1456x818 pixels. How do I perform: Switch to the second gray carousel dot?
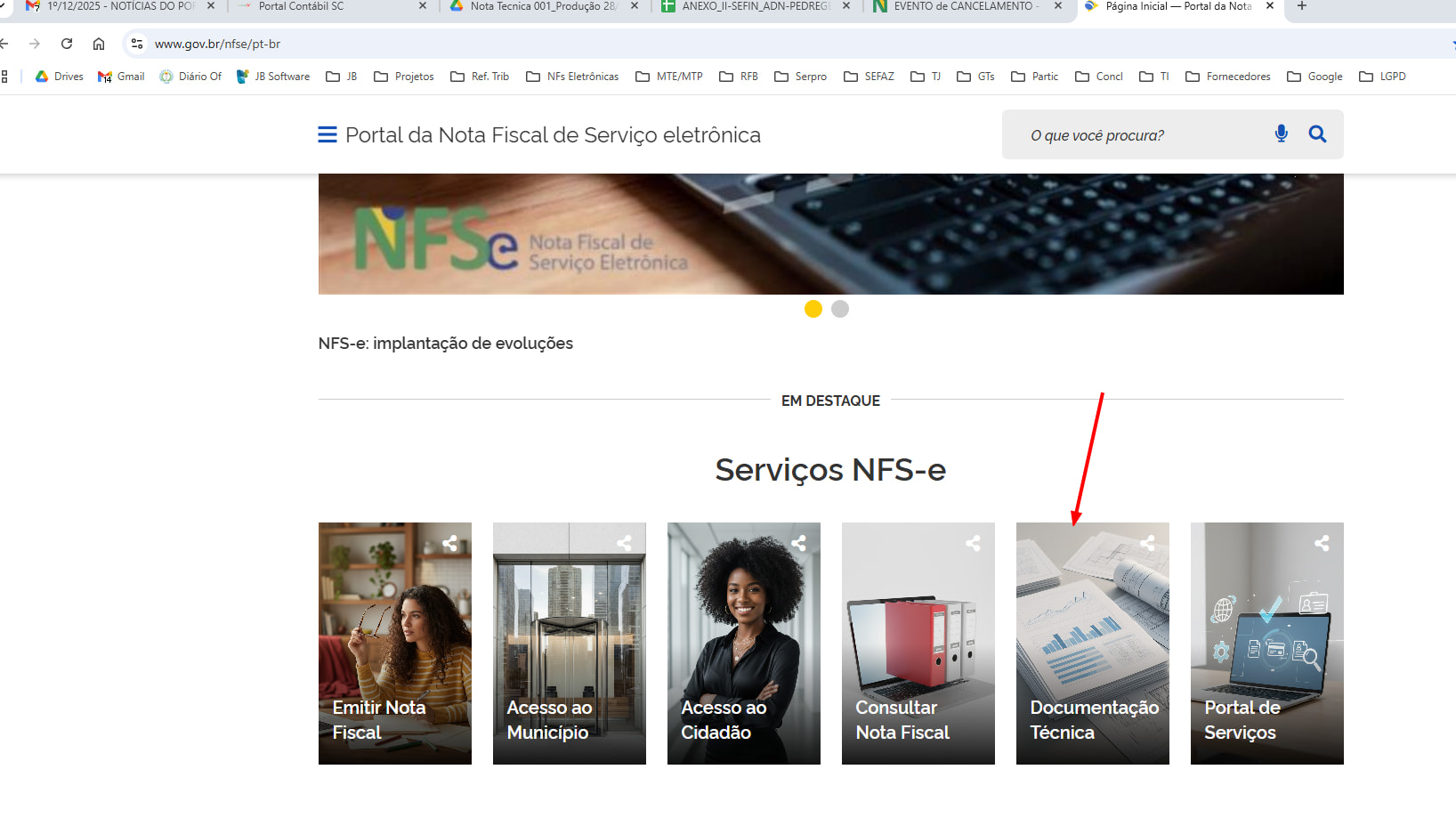click(x=839, y=309)
